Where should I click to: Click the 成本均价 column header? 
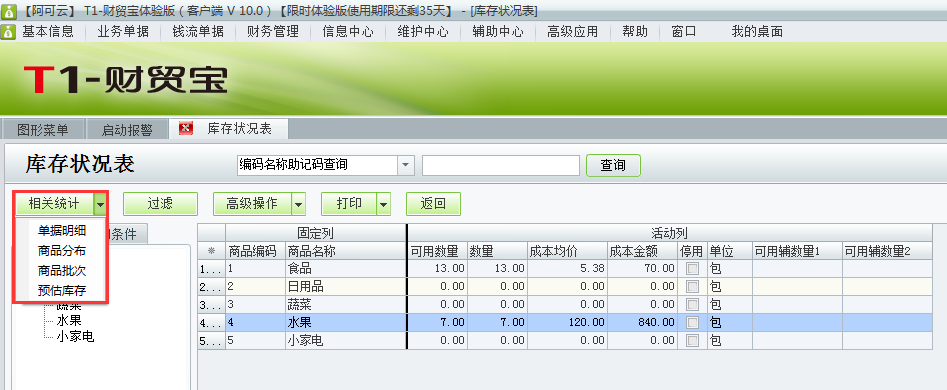tap(567, 251)
